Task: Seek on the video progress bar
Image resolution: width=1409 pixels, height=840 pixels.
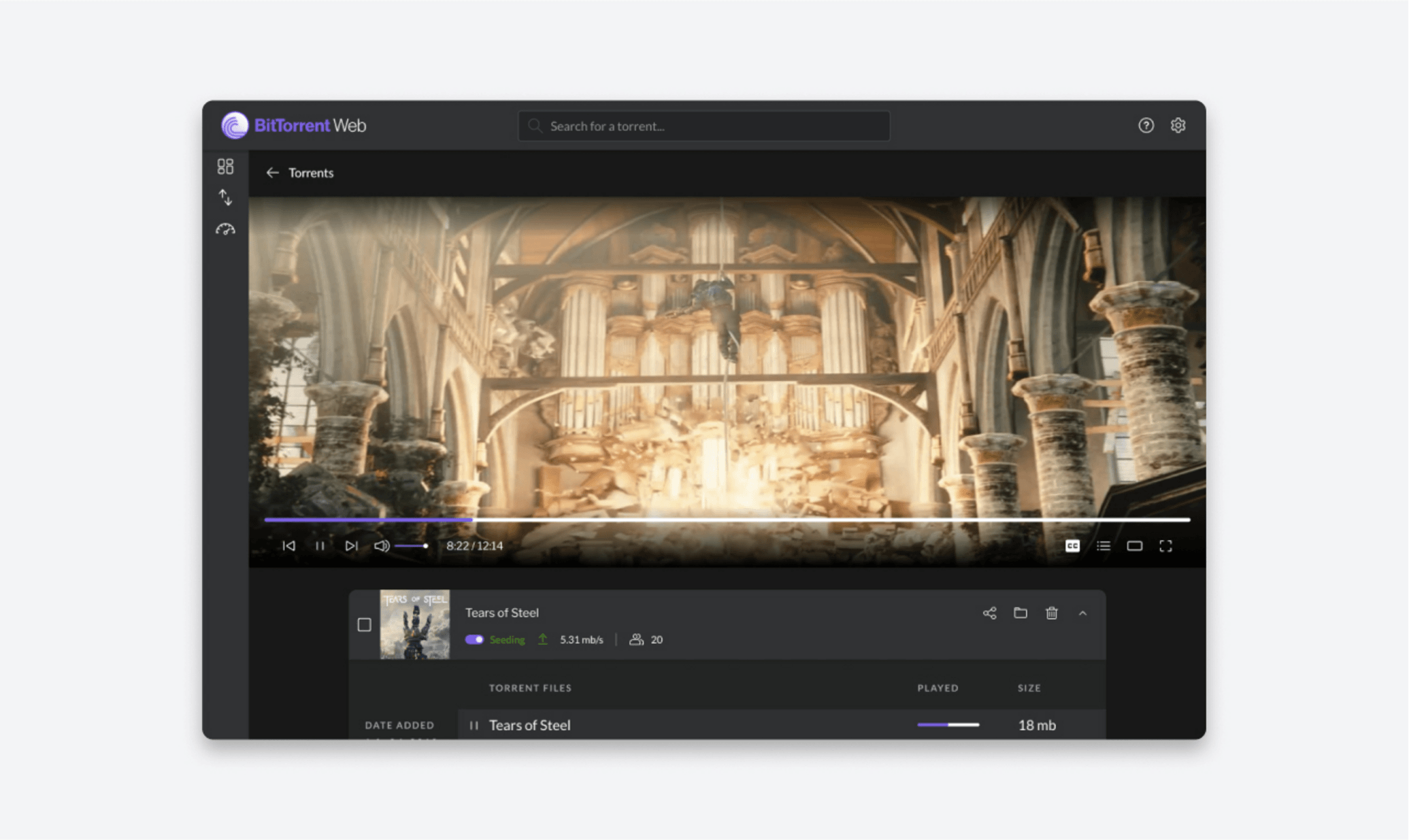Action: 727,520
